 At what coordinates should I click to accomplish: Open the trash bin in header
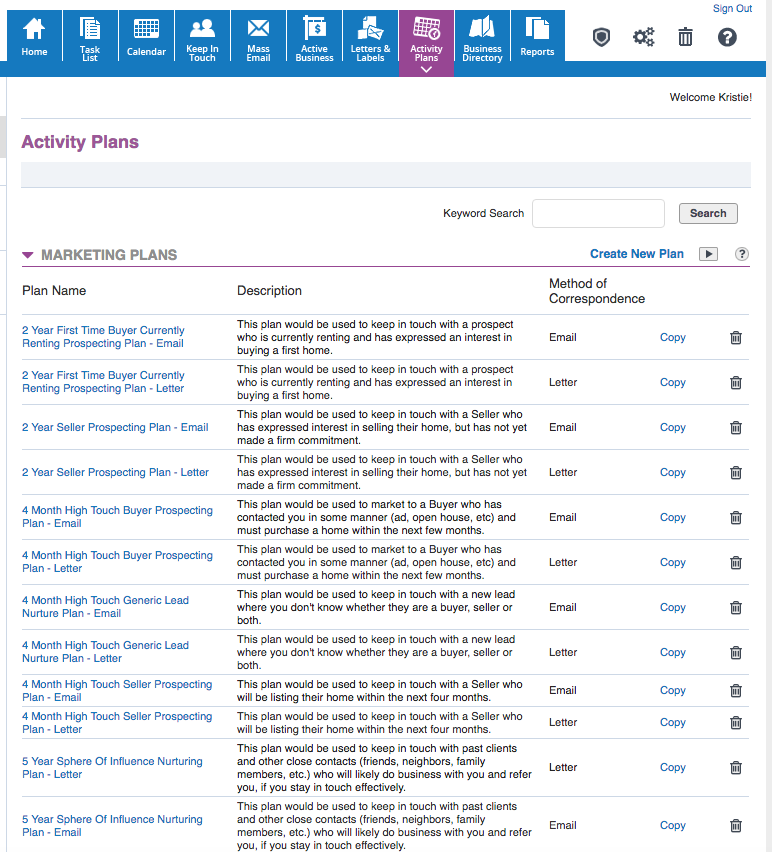point(685,37)
